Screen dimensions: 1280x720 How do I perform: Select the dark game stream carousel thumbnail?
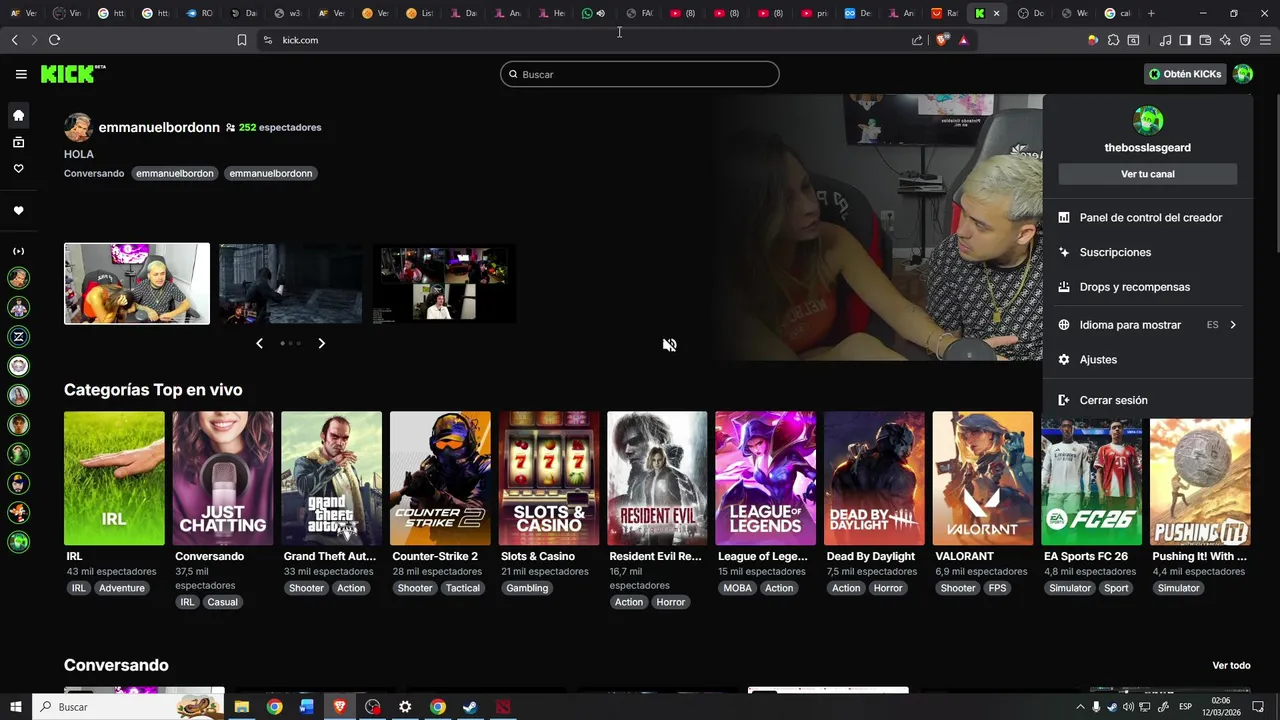point(291,284)
